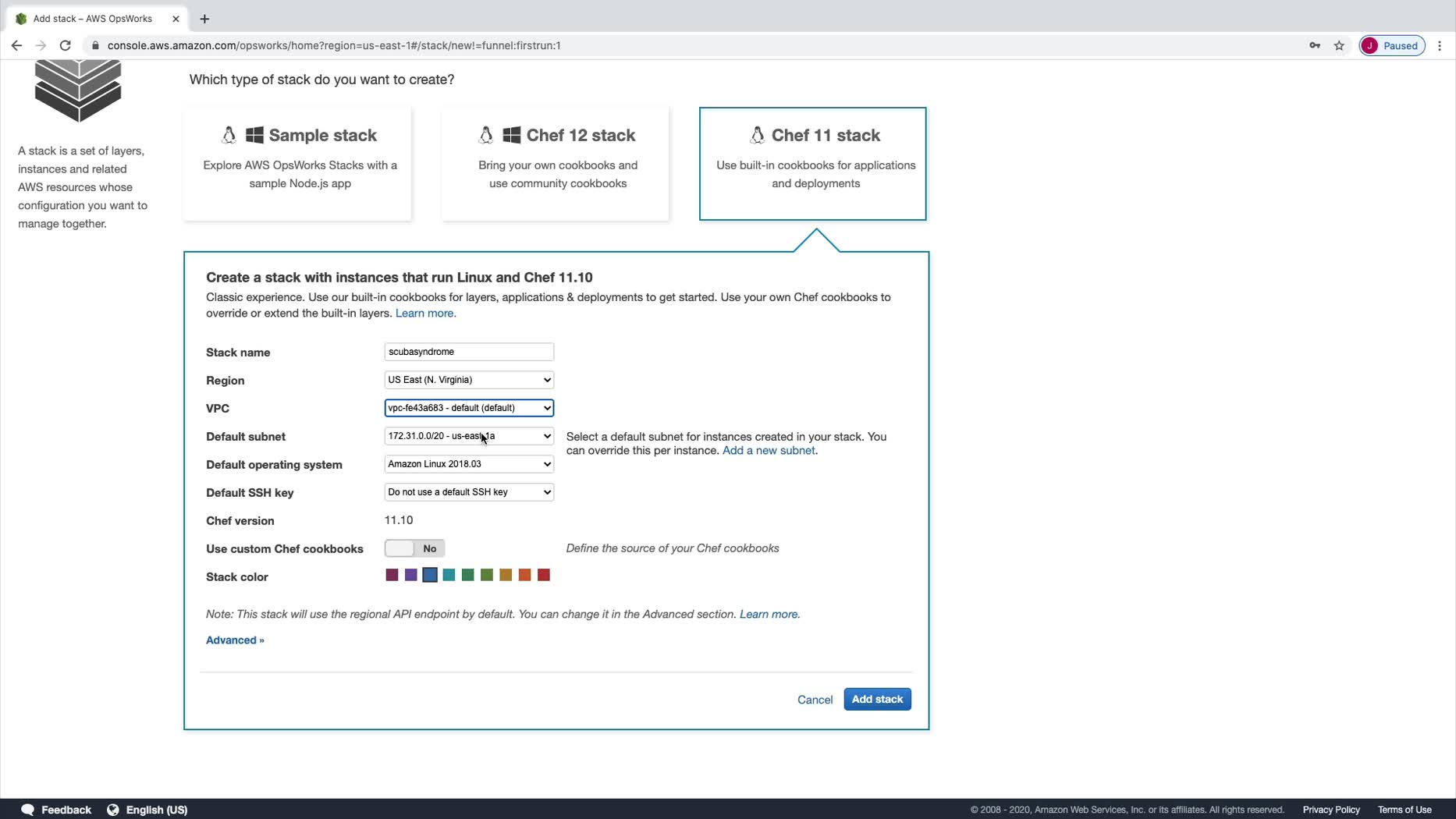Screen dimensions: 1456x819
Task: Pick the dark magenta stack color
Action: pos(392,575)
